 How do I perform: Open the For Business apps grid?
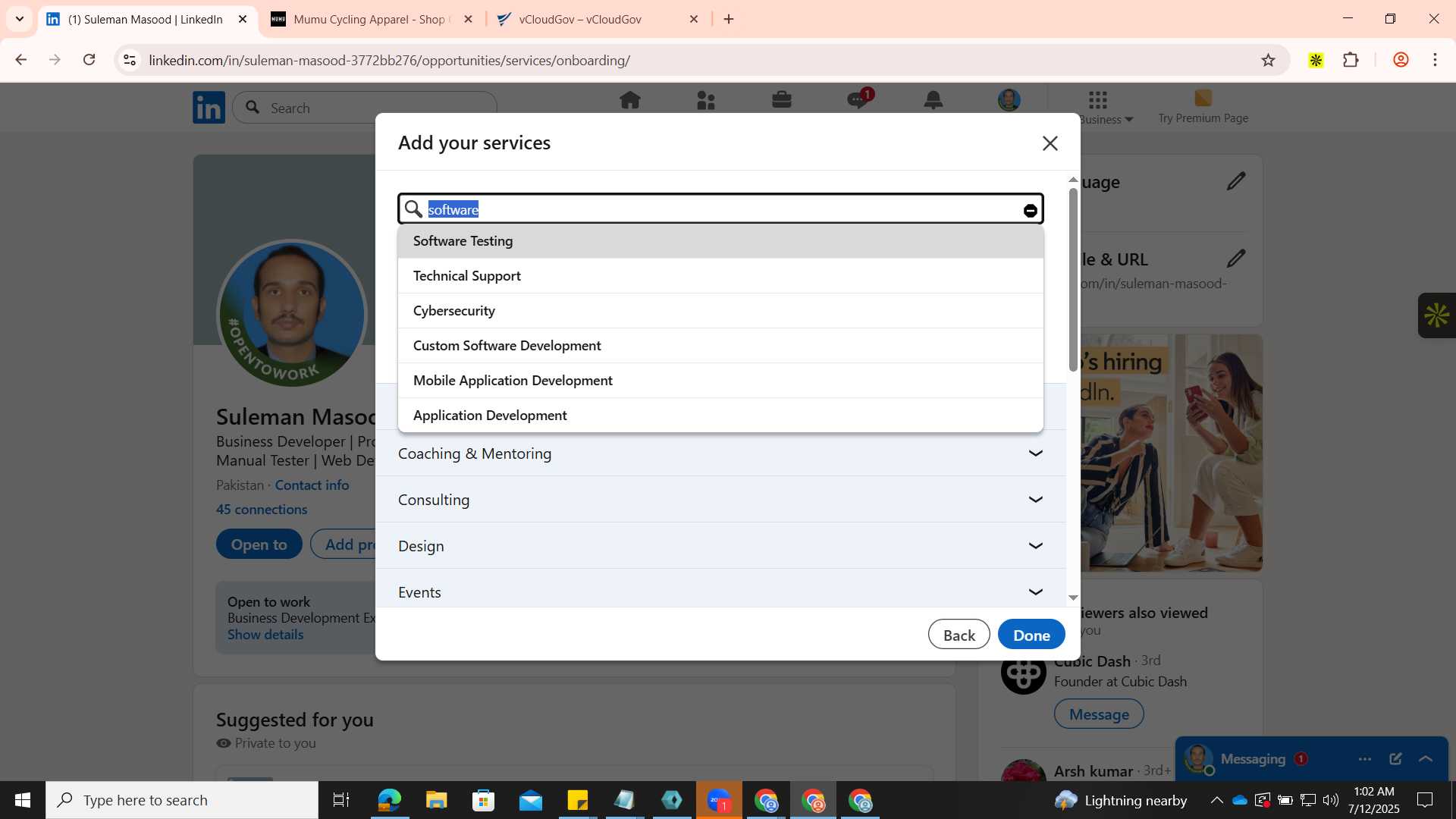(x=1097, y=99)
